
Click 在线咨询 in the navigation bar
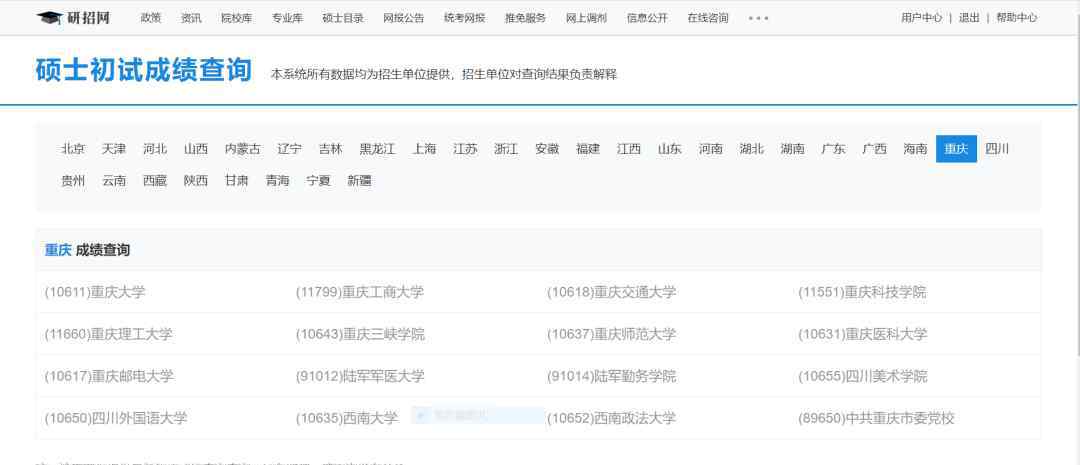708,18
